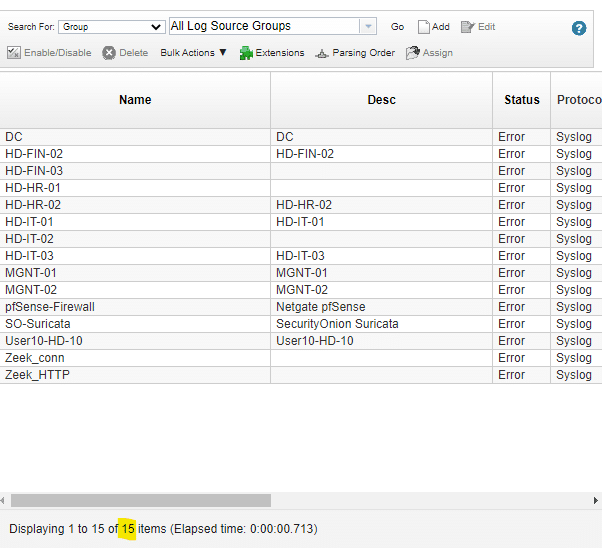Sort by the Name column header
Viewport: 602px width, 548px height.
point(135,100)
